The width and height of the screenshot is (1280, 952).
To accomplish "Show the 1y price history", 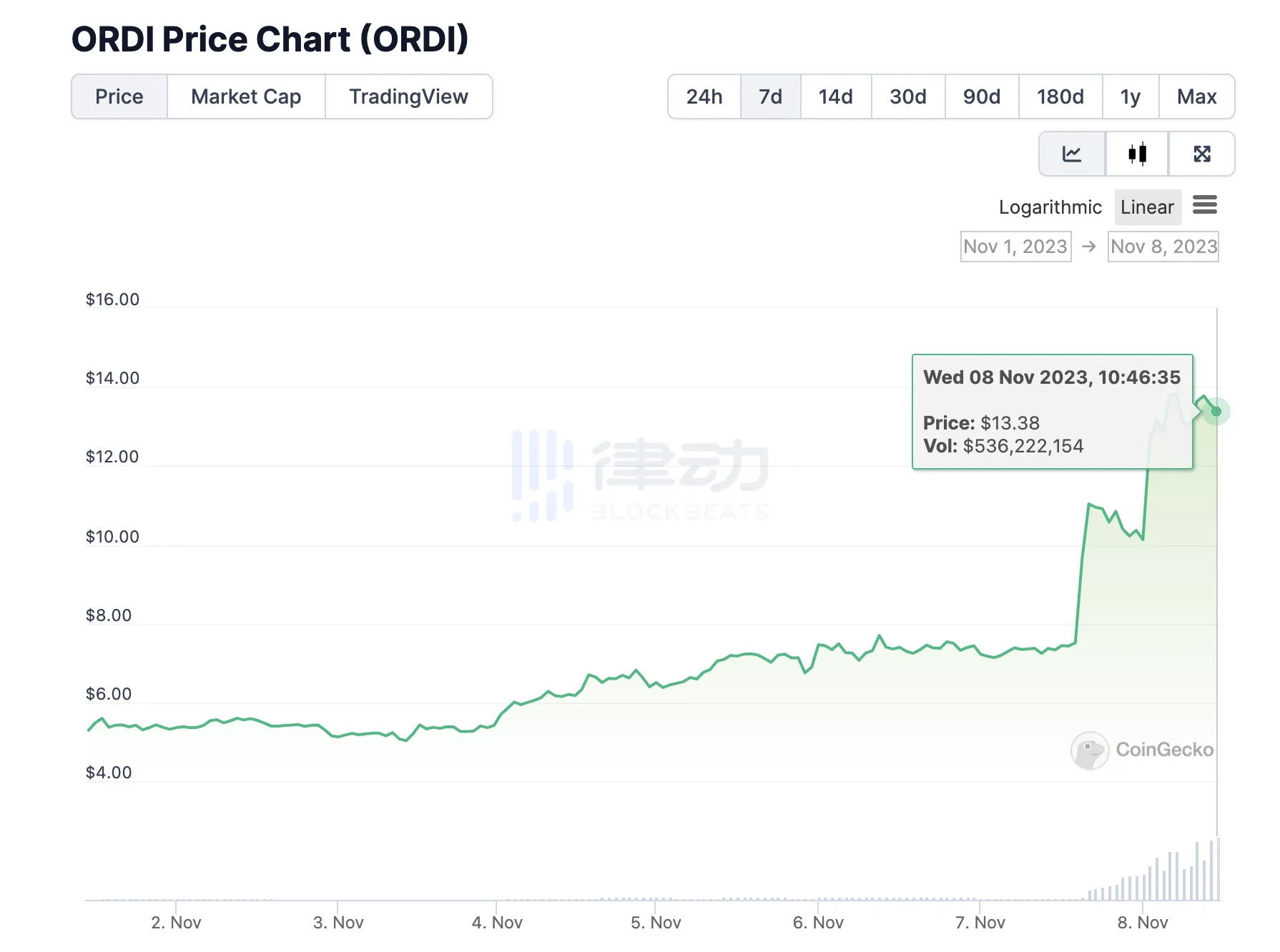I will pyautogui.click(x=1130, y=96).
